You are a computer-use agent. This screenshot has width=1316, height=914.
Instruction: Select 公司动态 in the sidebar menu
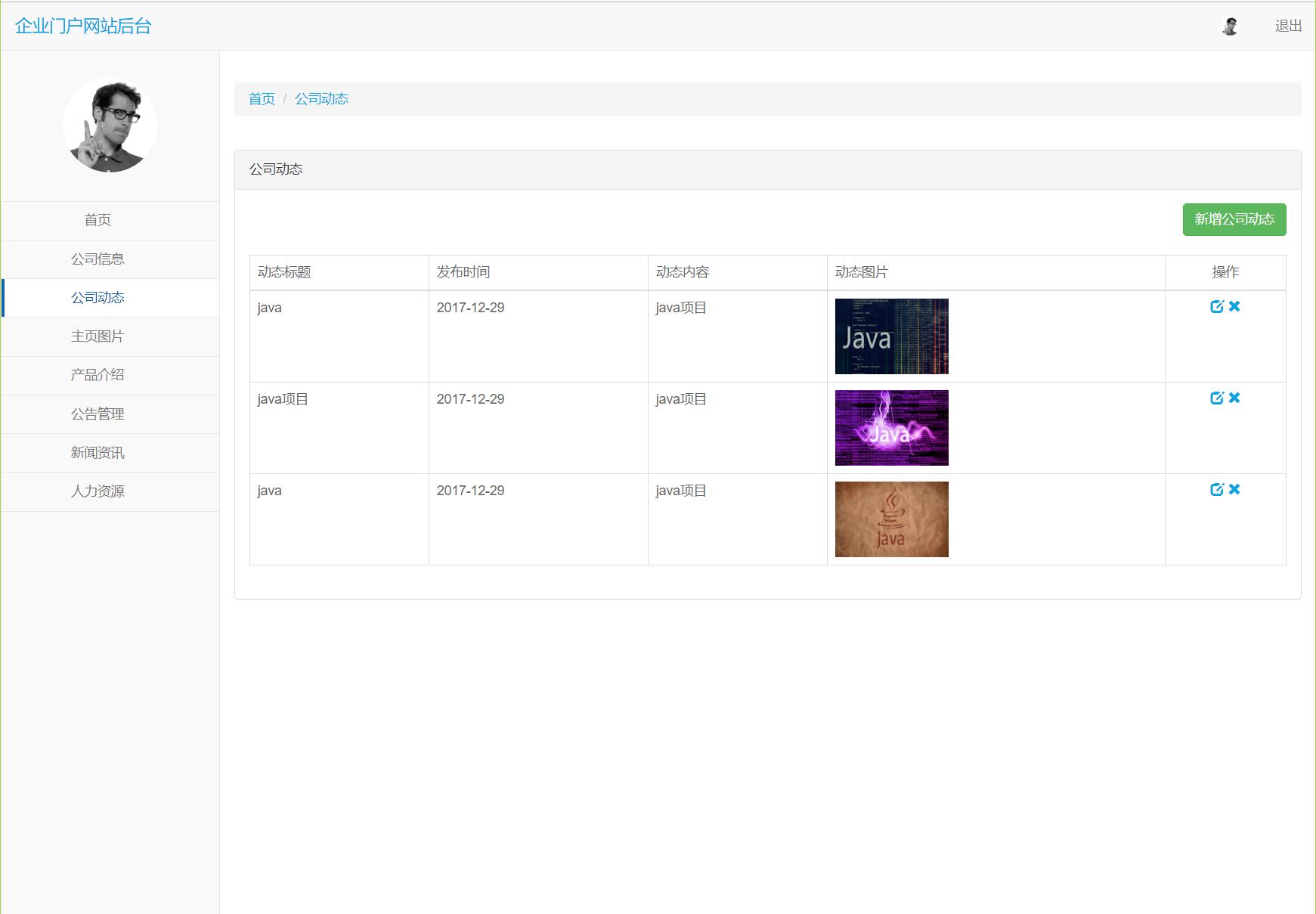(x=110, y=298)
